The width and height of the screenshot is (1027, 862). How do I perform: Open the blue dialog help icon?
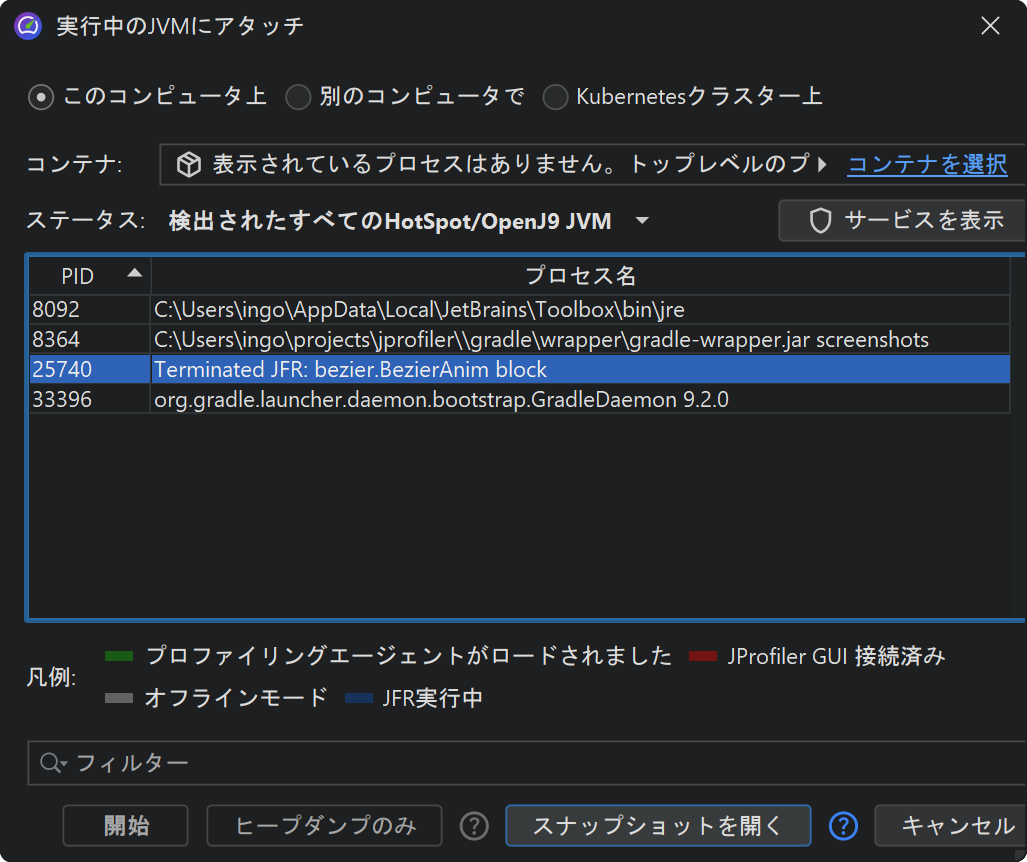[843, 826]
